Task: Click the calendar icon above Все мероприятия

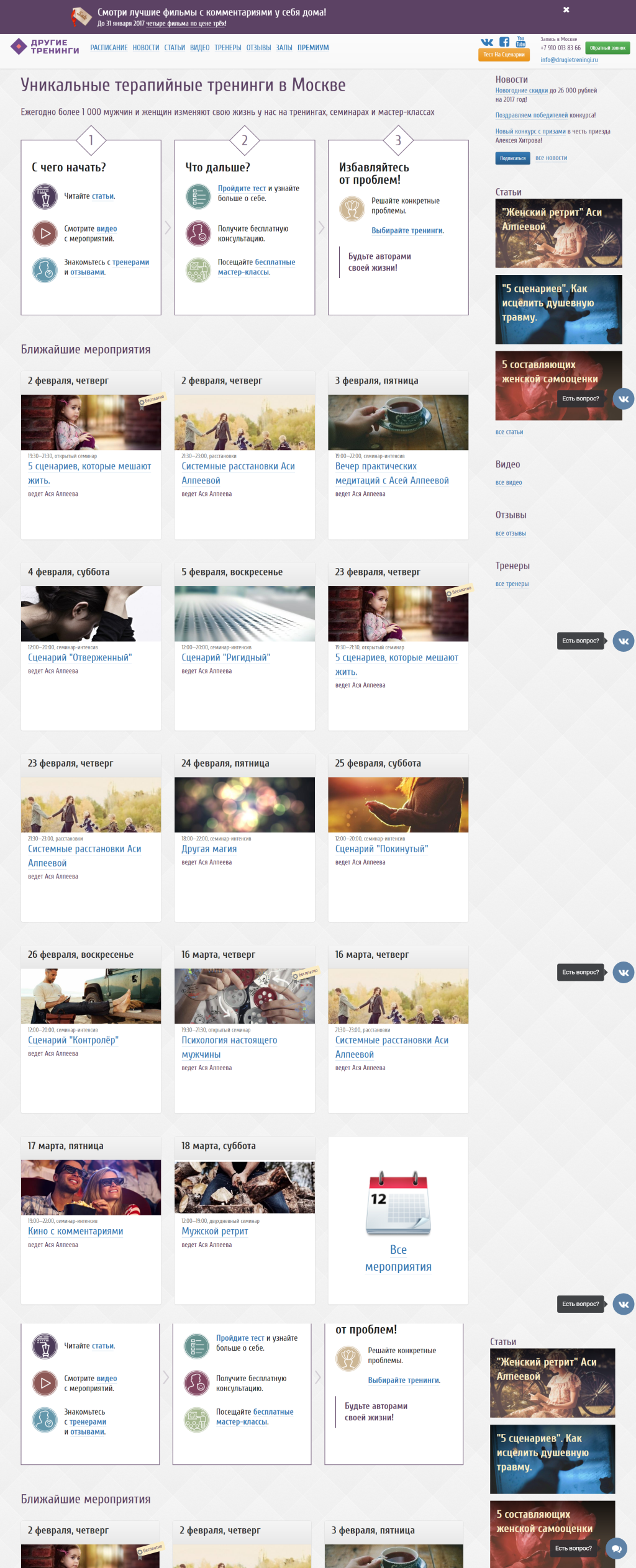Action: tap(398, 1204)
